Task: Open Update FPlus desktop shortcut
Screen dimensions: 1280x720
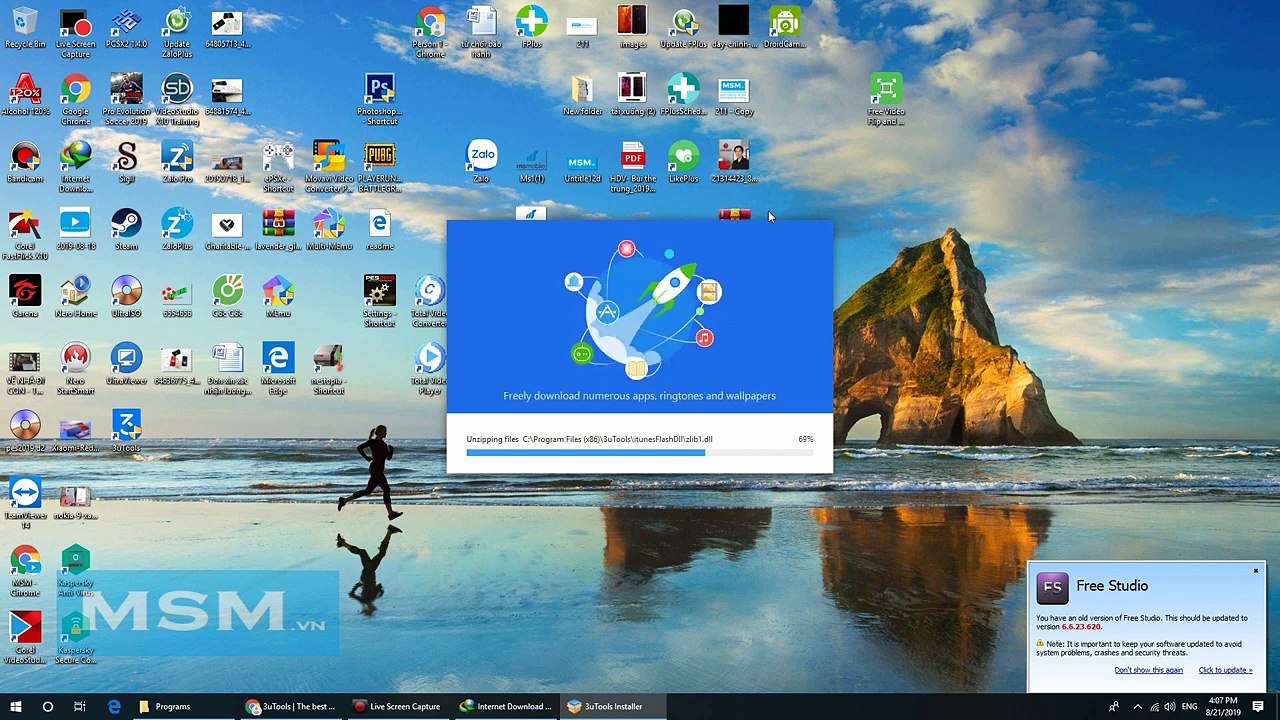Action: pyautogui.click(x=683, y=28)
